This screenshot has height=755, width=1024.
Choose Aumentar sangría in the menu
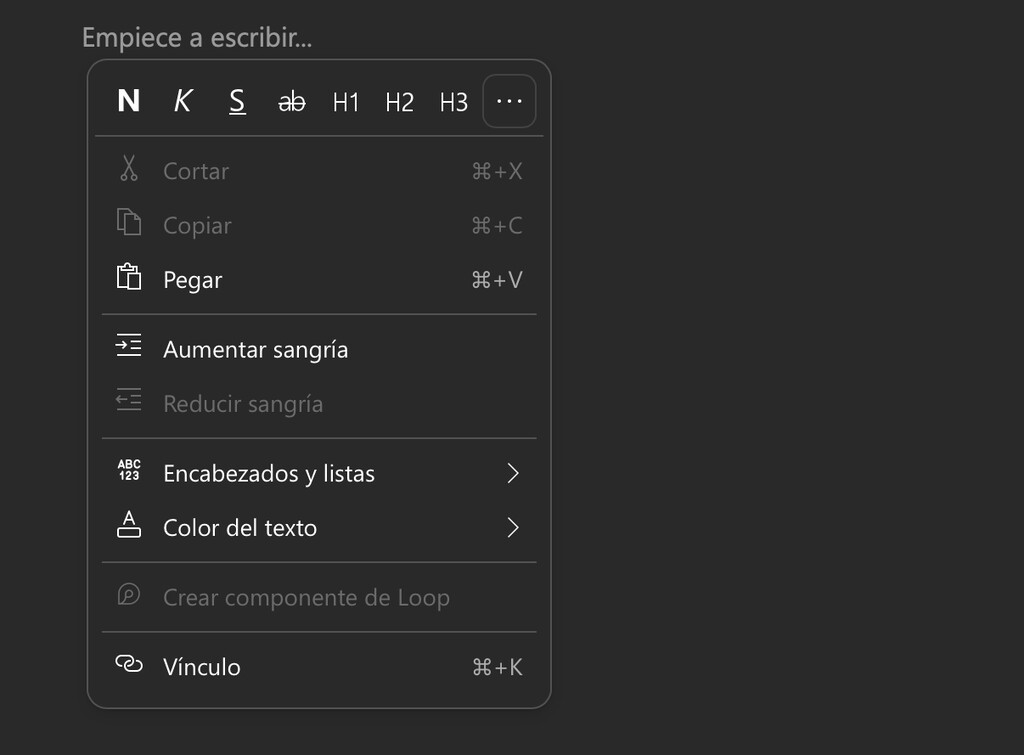coord(255,349)
